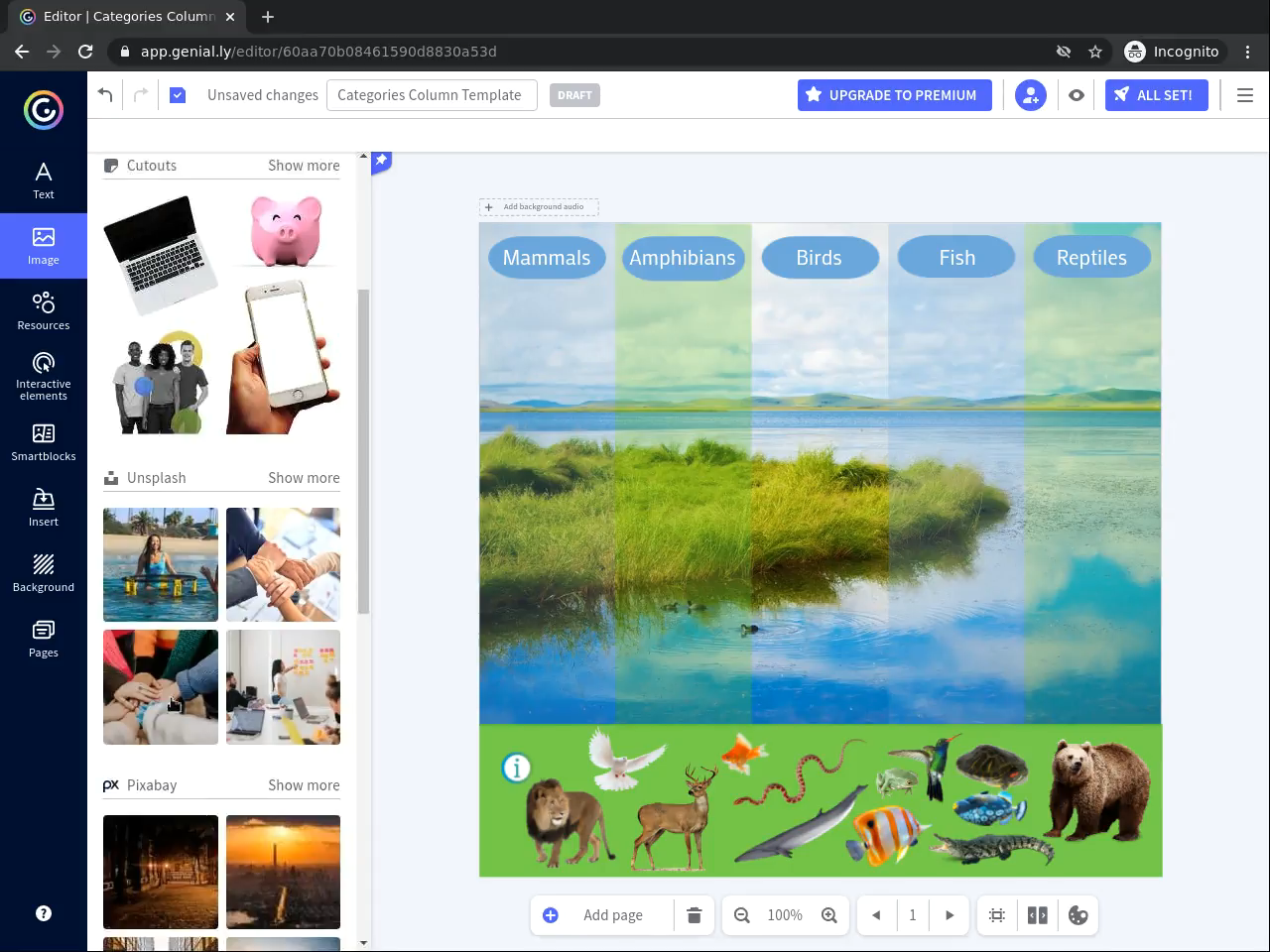Select the sunset skyline Pixabay photo
Image resolution: width=1270 pixels, height=952 pixels.
pyautogui.click(x=283, y=872)
